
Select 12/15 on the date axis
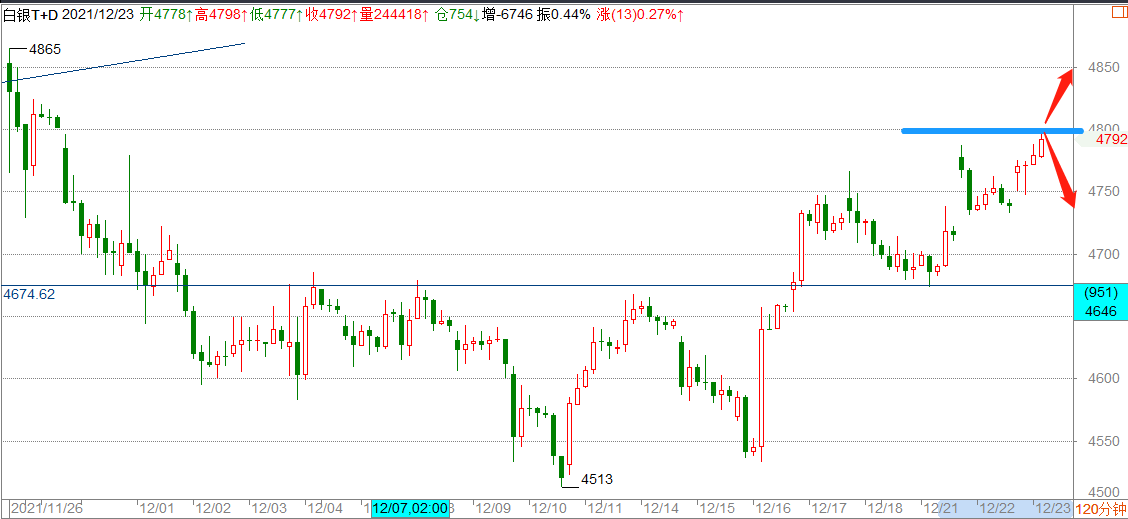pyautogui.click(x=717, y=509)
